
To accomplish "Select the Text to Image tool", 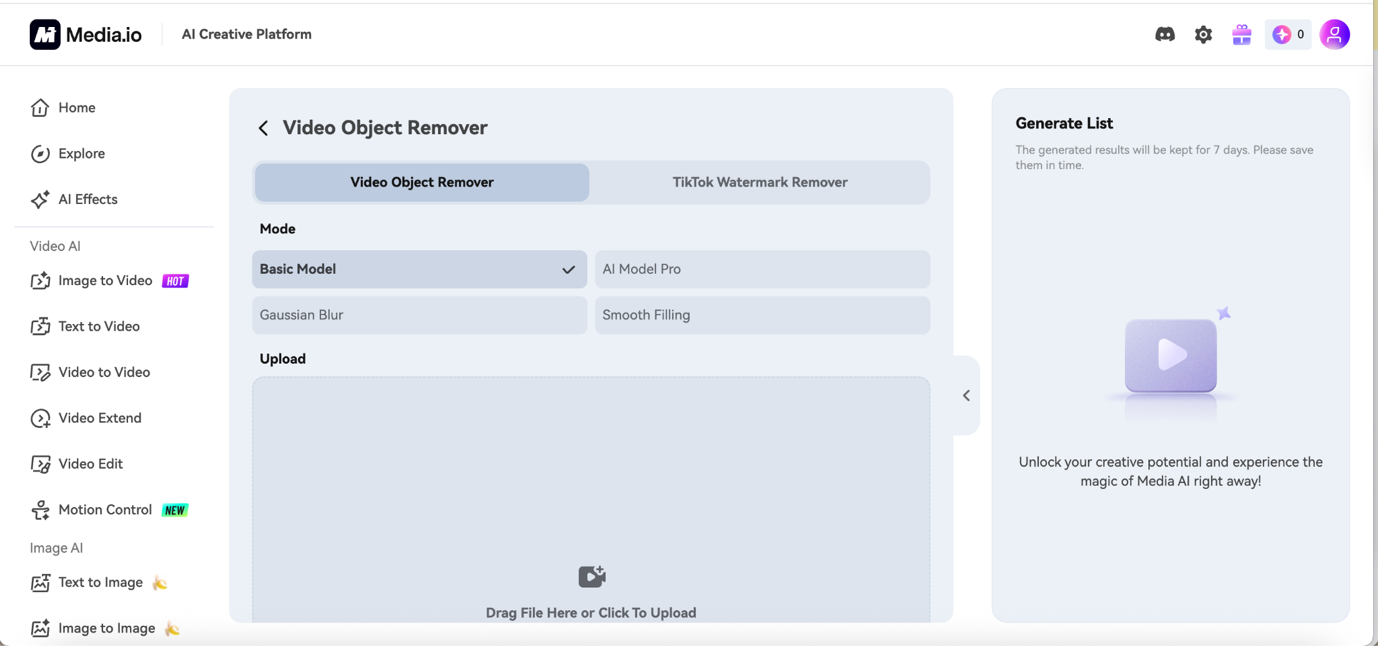I will coord(99,582).
